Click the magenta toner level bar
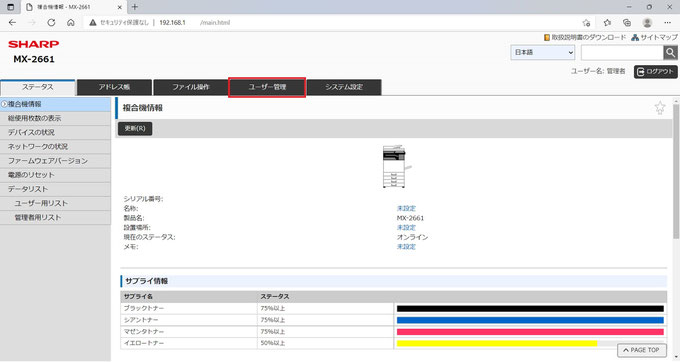Screen dimensions: 680x362 (x=530, y=332)
